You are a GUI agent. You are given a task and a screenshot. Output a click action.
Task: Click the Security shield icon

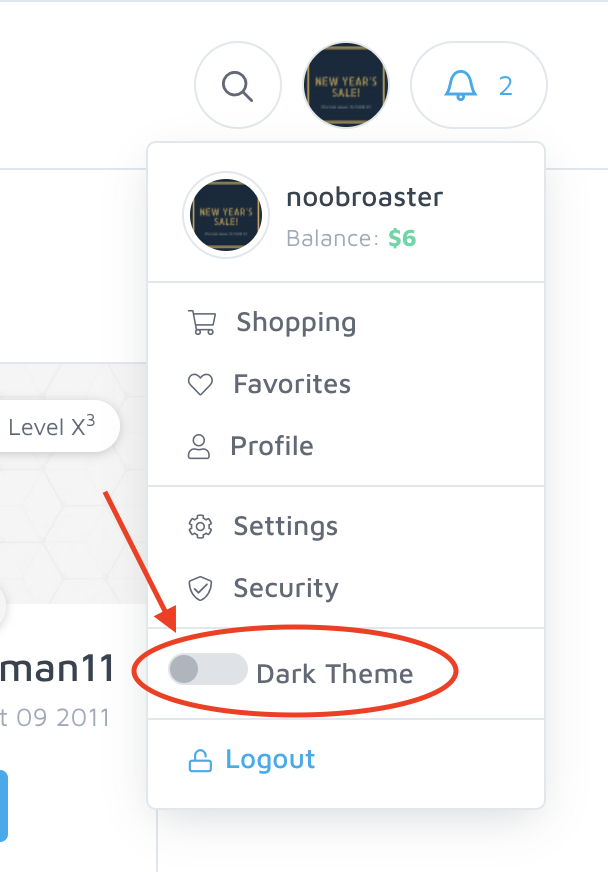point(200,589)
